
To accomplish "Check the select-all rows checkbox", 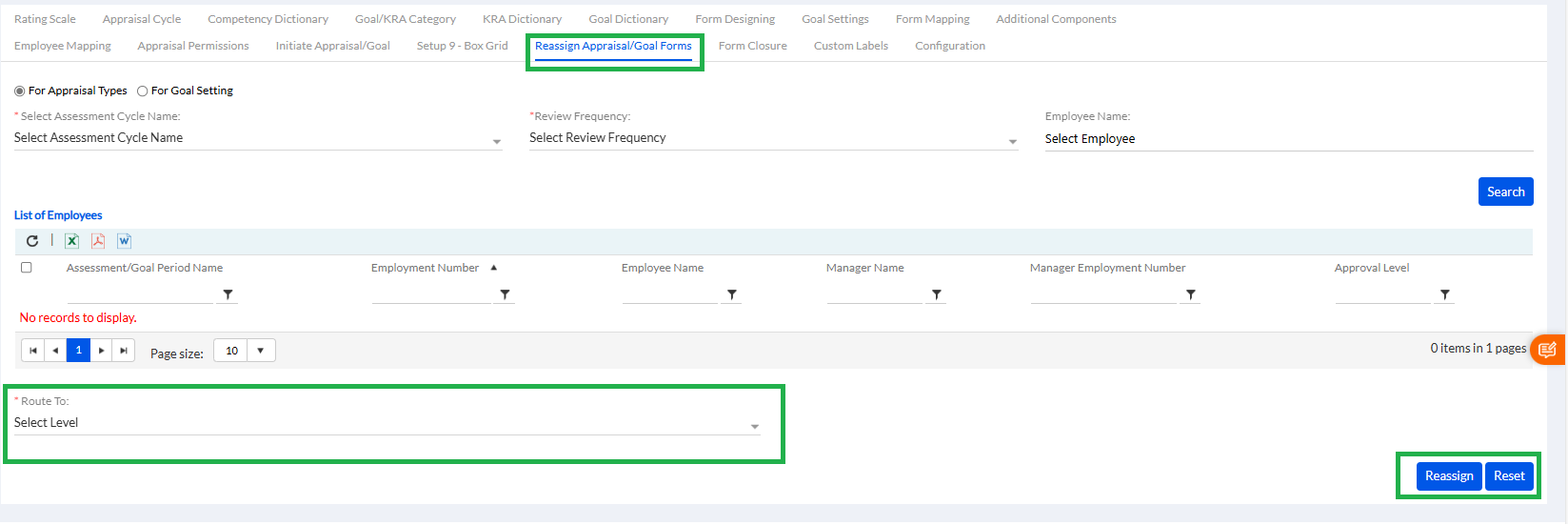I will pos(27,268).
